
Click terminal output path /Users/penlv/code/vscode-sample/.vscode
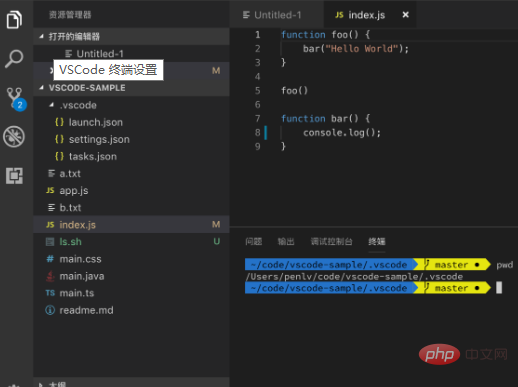click(x=354, y=276)
